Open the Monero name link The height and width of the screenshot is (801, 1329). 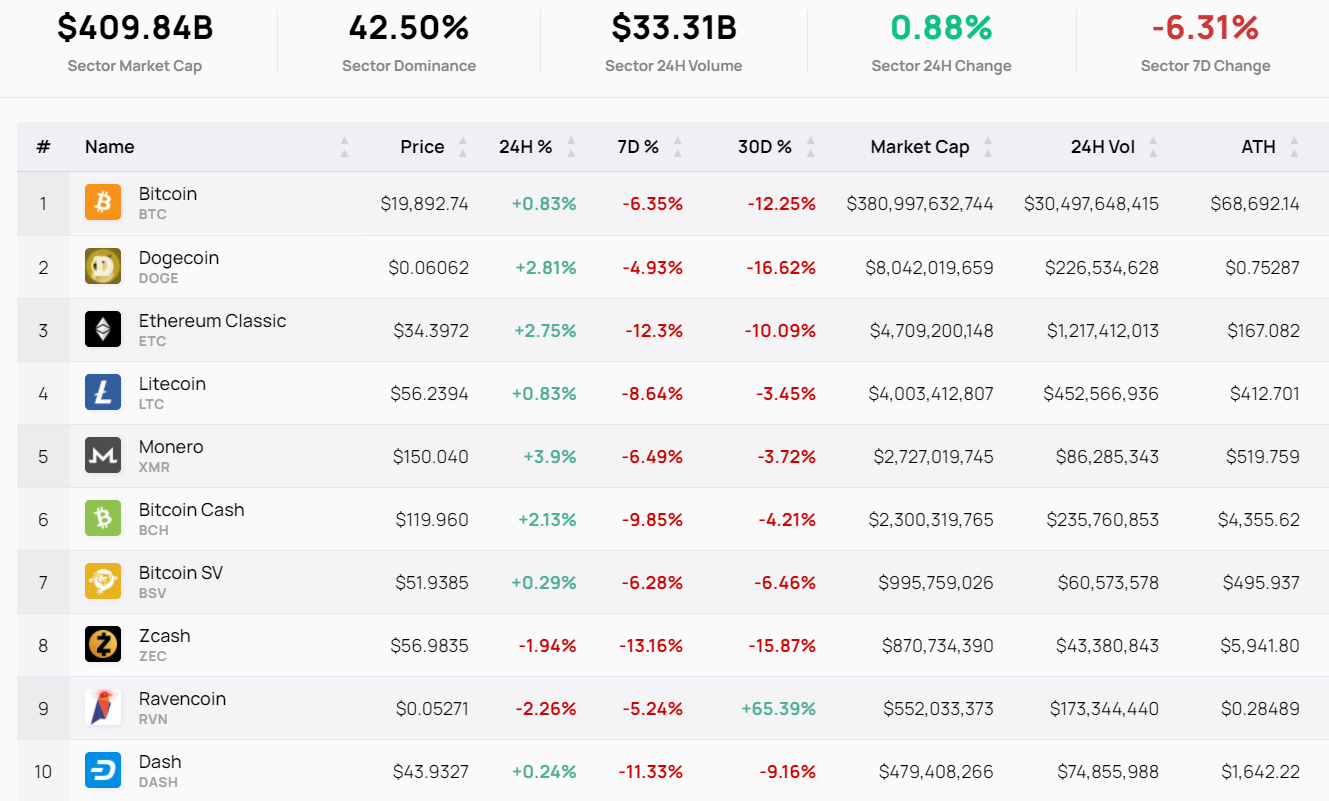(171, 447)
